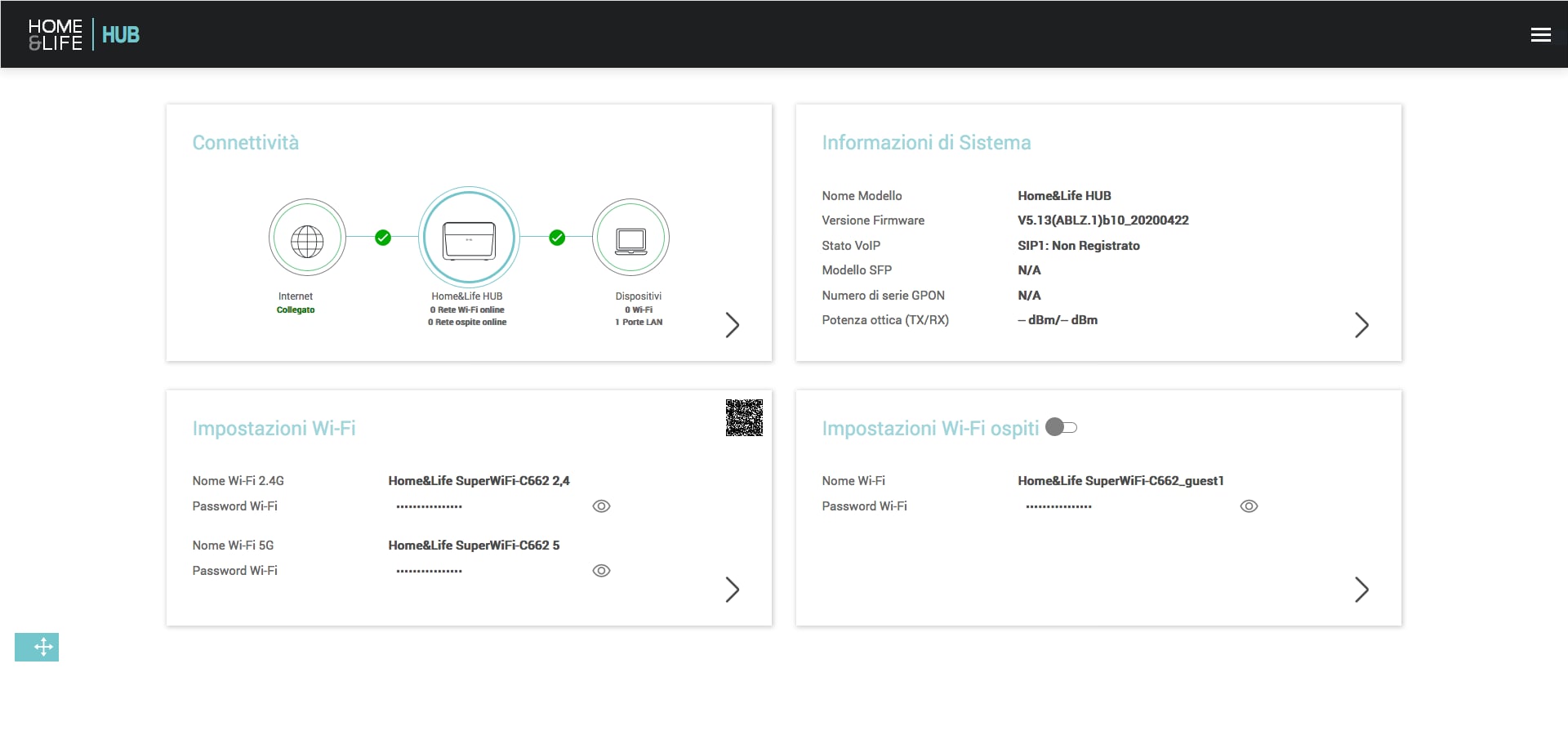Screen dimensions: 1568x735
Task: Click the Home&Life HUB logo
Action: click(84, 34)
